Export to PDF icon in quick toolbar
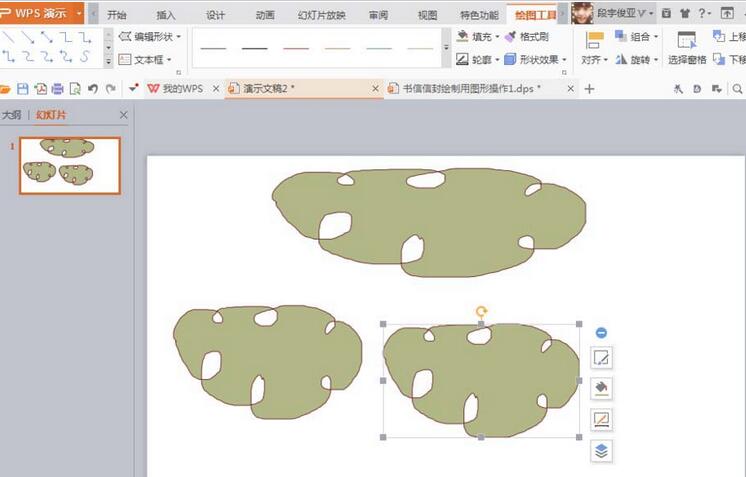 pyautogui.click(x=40, y=88)
